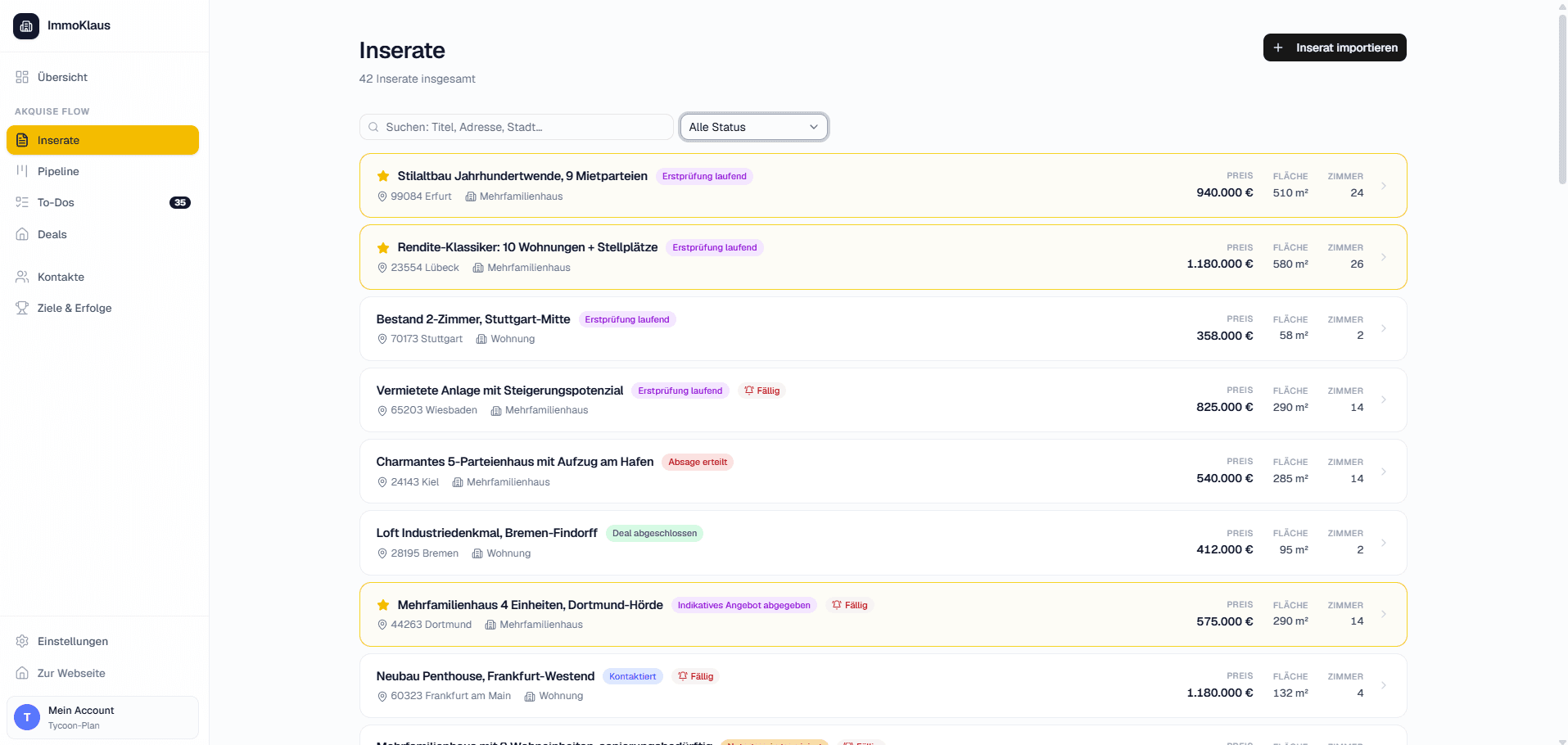
Task: Click the Deals house icon
Action: click(x=22, y=234)
